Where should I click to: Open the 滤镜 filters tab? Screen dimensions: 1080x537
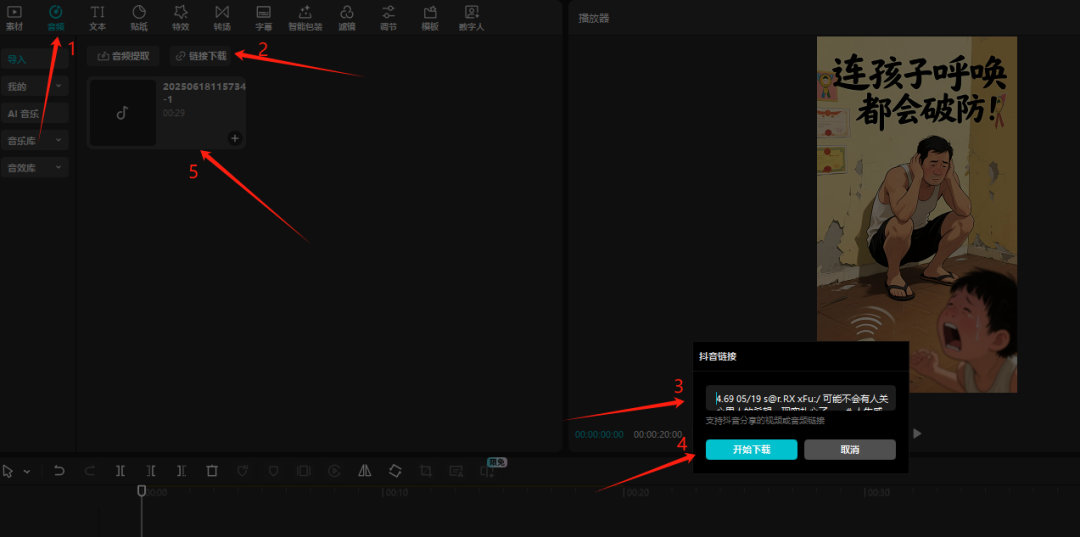(x=347, y=18)
